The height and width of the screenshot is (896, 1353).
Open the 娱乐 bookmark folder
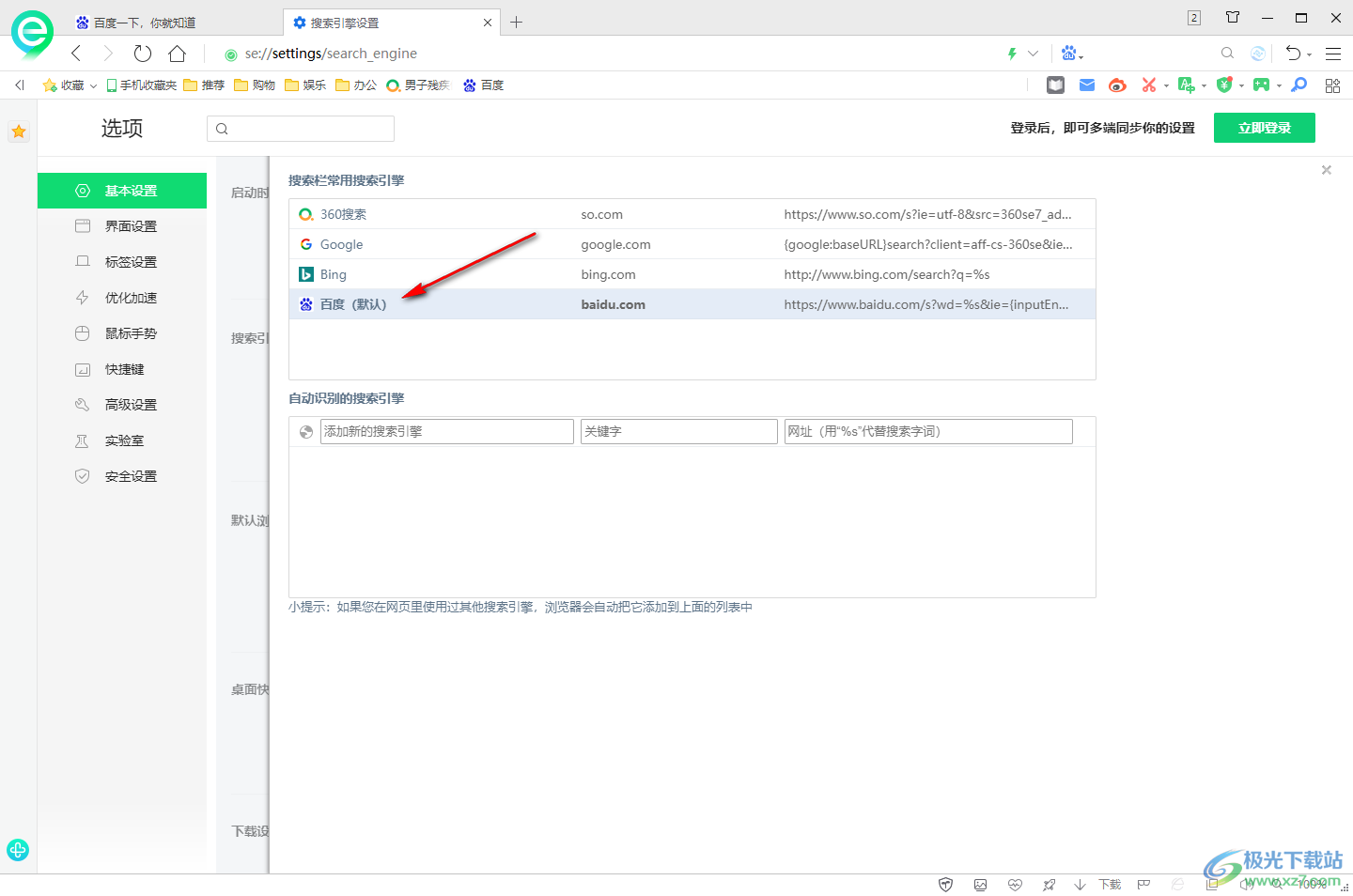coord(305,85)
